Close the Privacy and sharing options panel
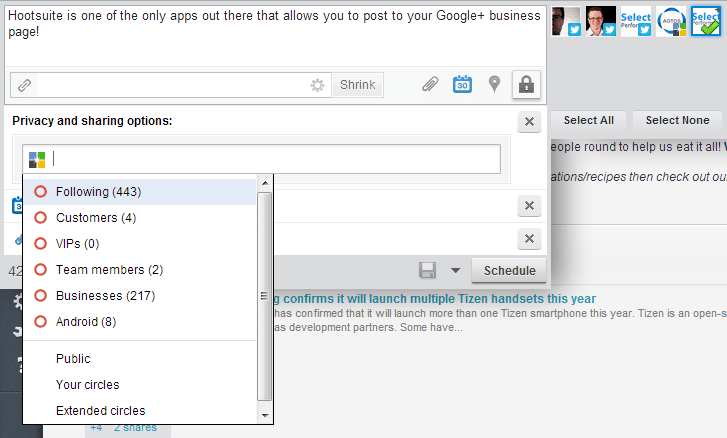Viewport: 727px width, 438px height. [x=529, y=122]
